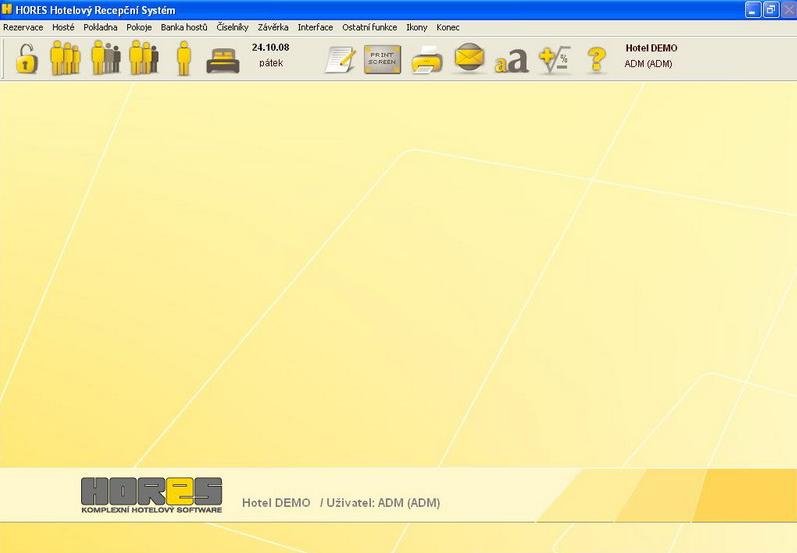Screen dimensions: 797x553
Task: Open the Hosté menu
Action: 63,27
